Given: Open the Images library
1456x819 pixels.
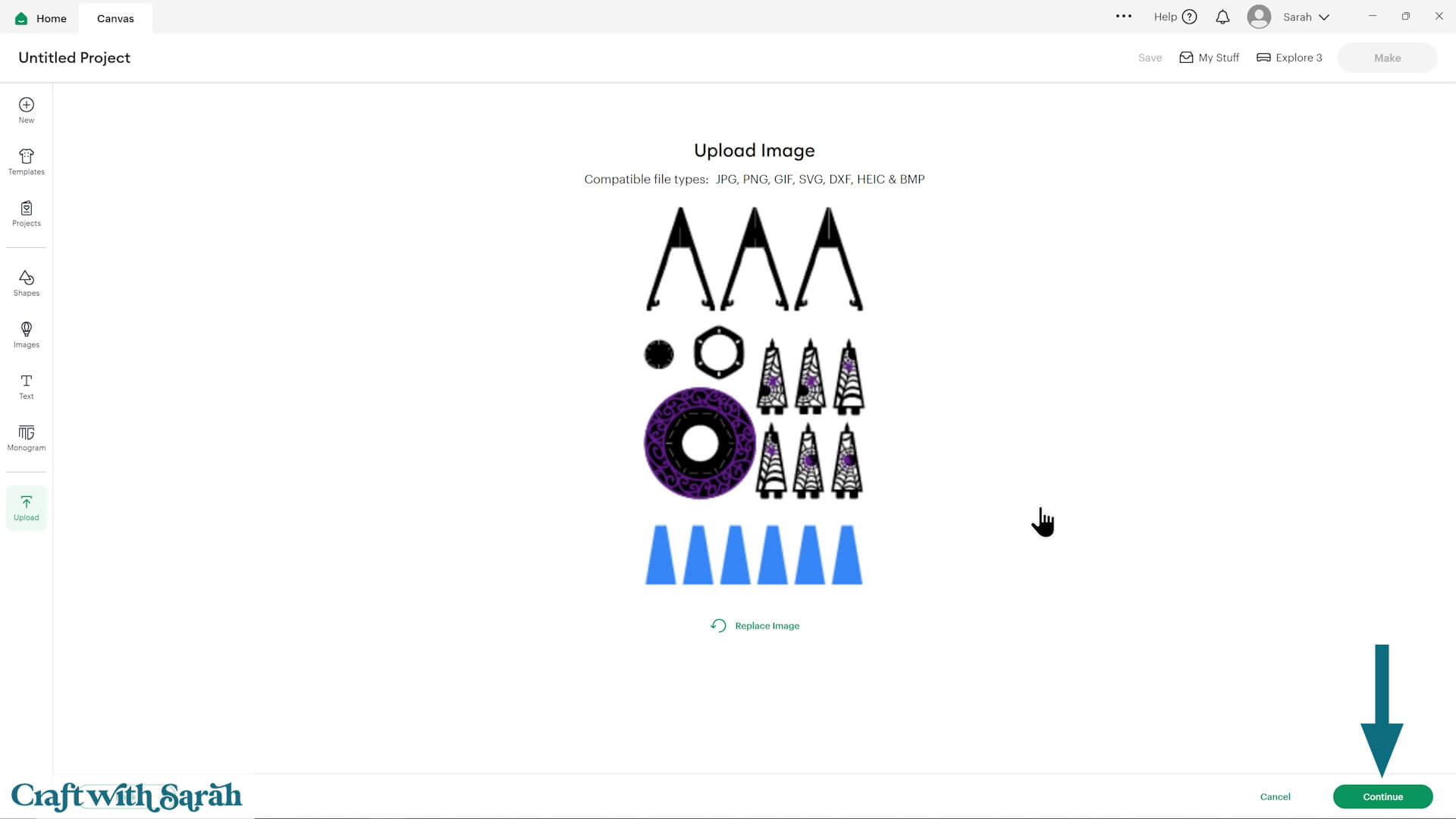Looking at the screenshot, I should tap(26, 334).
